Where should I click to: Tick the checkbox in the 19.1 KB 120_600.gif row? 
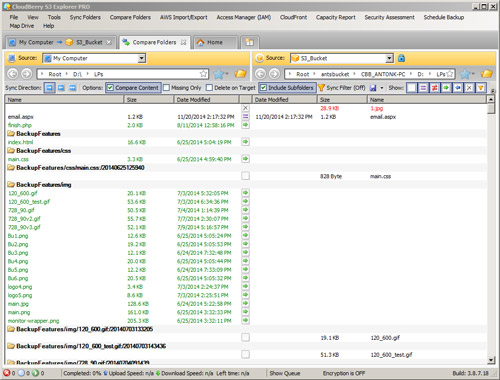click(x=245, y=337)
